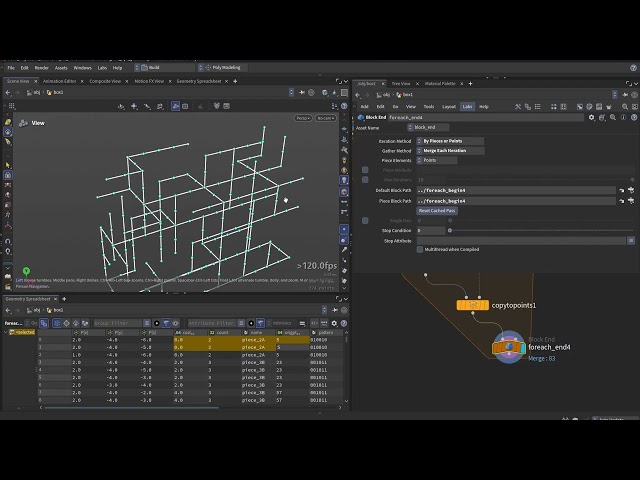Viewport: 640px width, 480px height.
Task: Open the Piece Elements Points dropdown
Action: [437, 160]
